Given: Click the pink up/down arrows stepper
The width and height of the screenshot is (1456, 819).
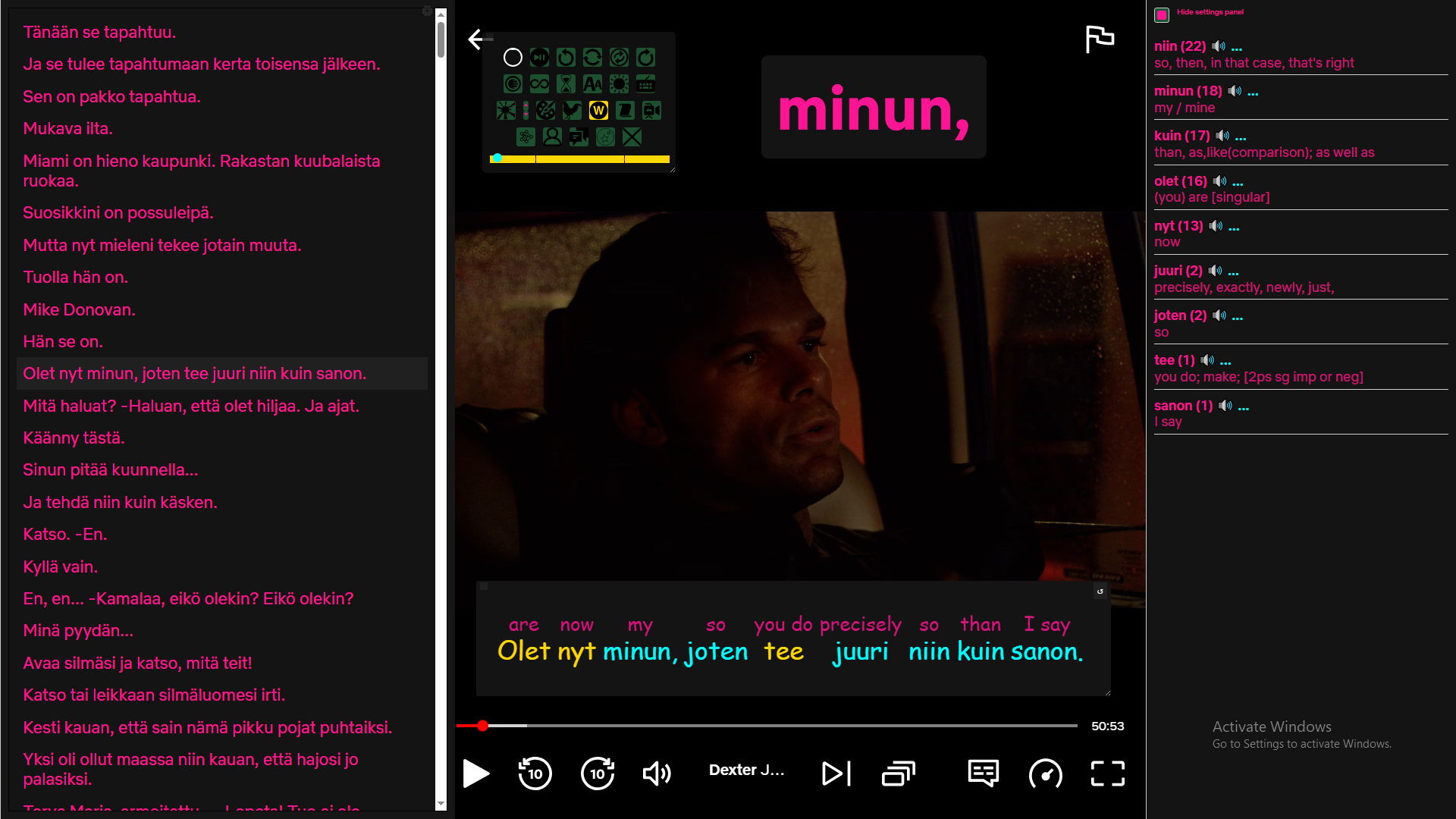Looking at the screenshot, I should [526, 111].
